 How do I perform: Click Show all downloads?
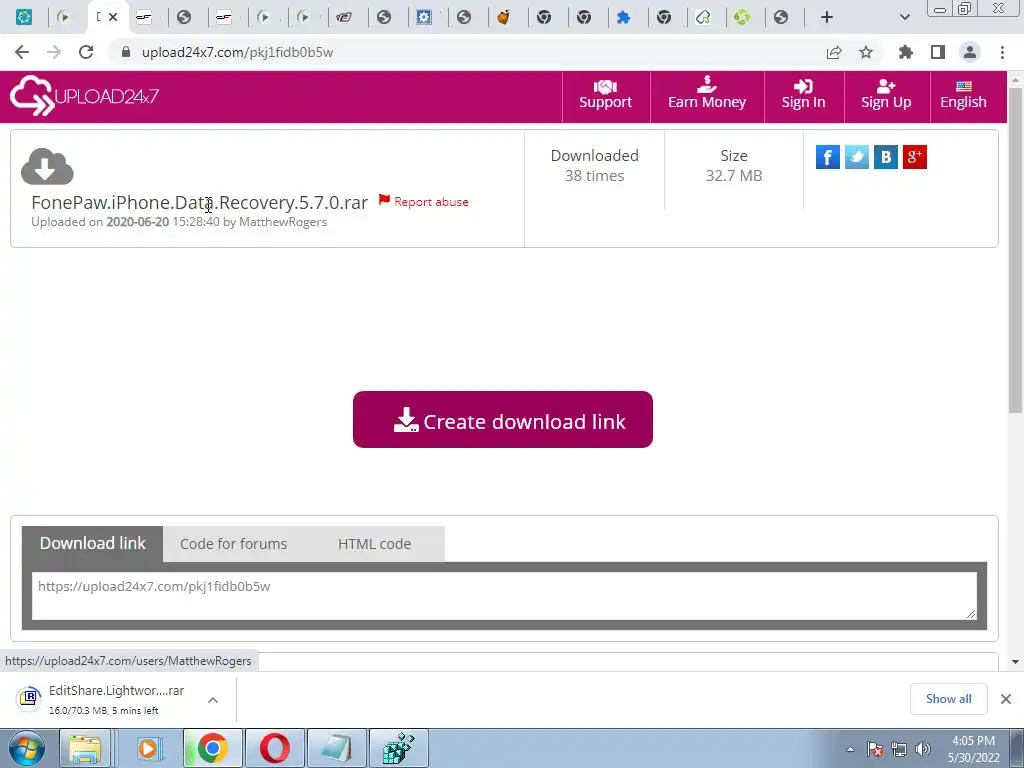pyautogui.click(x=948, y=699)
